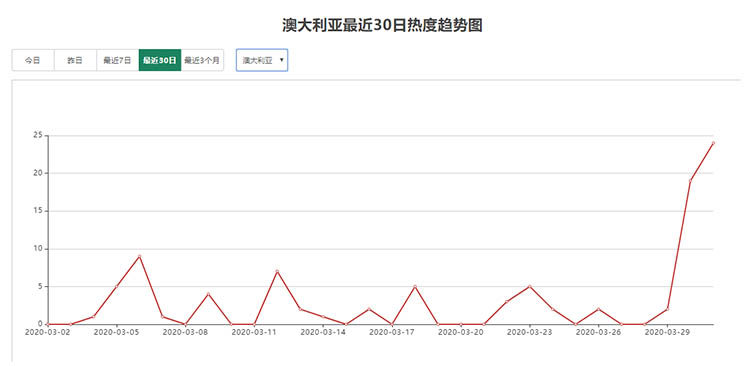Open the 澳大利亚 country dropdown
This screenshot has width=750, height=366.
click(x=262, y=60)
